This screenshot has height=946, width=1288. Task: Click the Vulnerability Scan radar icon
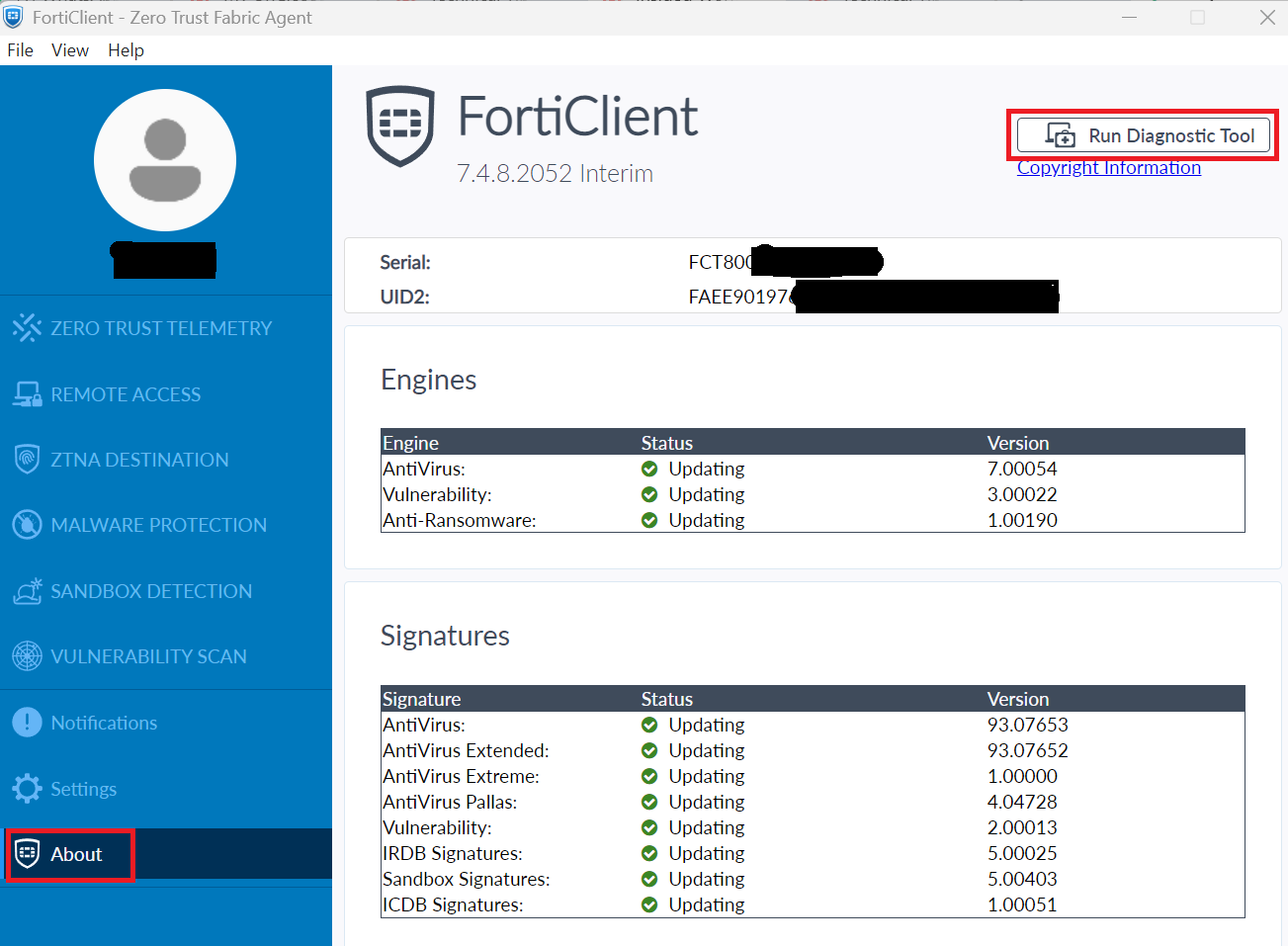27,655
